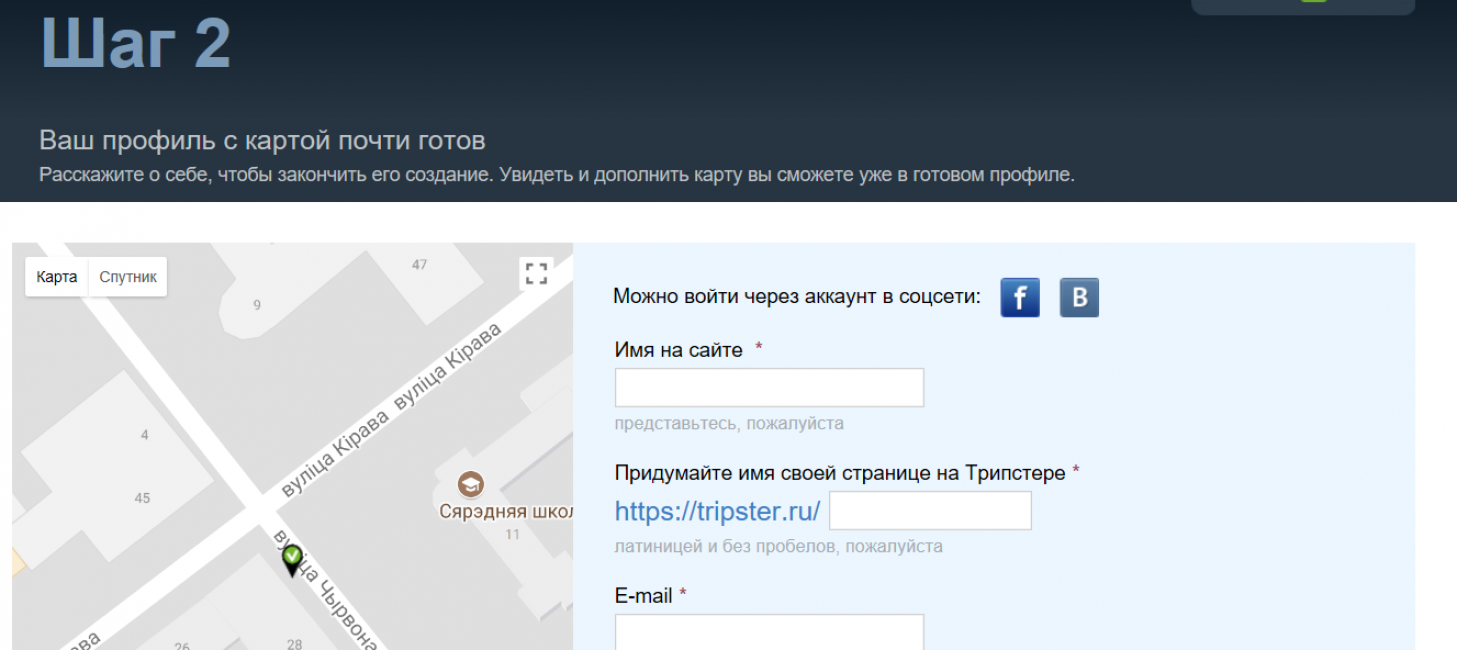Click the Tripster page name field
Screen dimensions: 1457x650
tap(929, 511)
